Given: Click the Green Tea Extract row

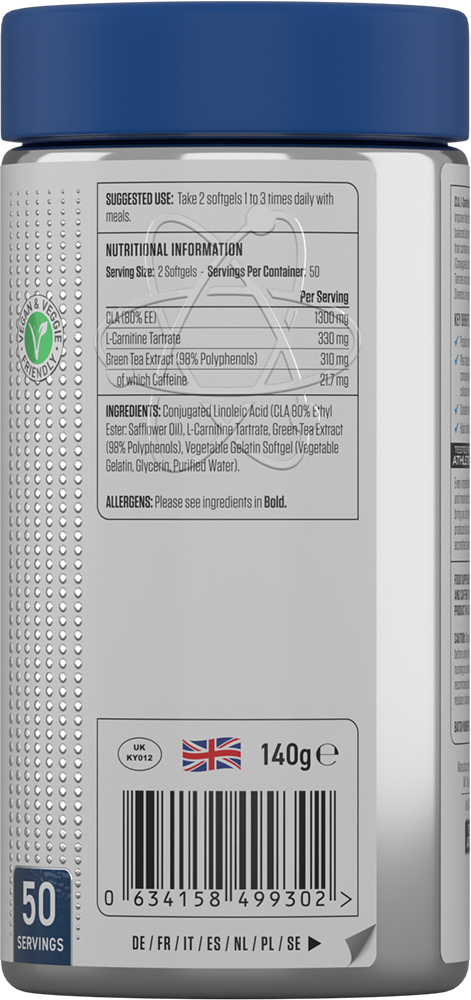Looking at the screenshot, I should pyautogui.click(x=228, y=360).
